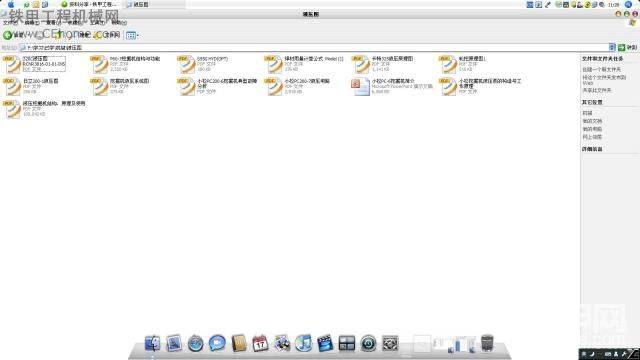Open the iCal calendar icon in dock
This screenshot has height=360, width=640.
(x=260, y=343)
